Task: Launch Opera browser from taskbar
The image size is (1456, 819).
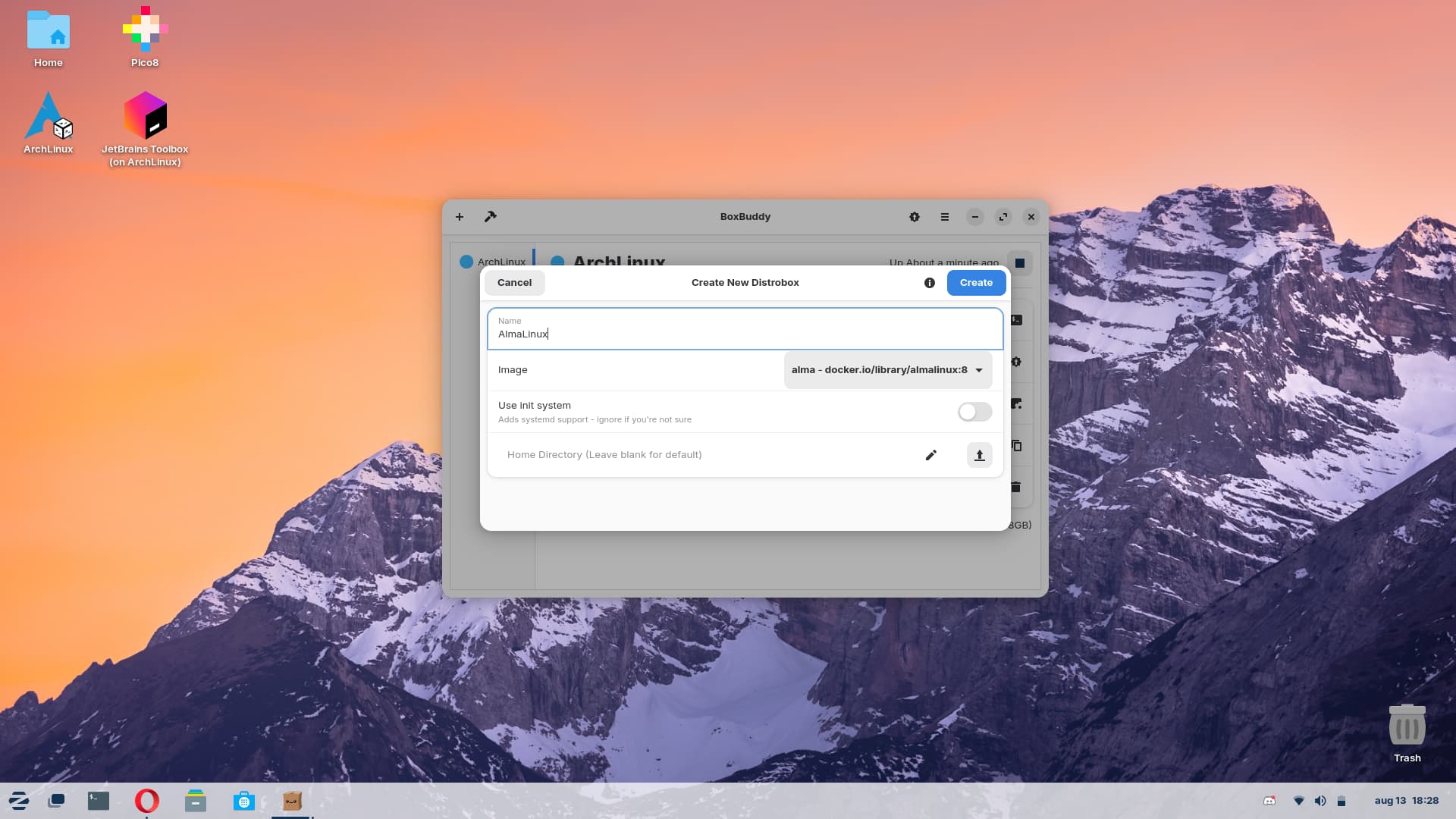Action: point(147,801)
